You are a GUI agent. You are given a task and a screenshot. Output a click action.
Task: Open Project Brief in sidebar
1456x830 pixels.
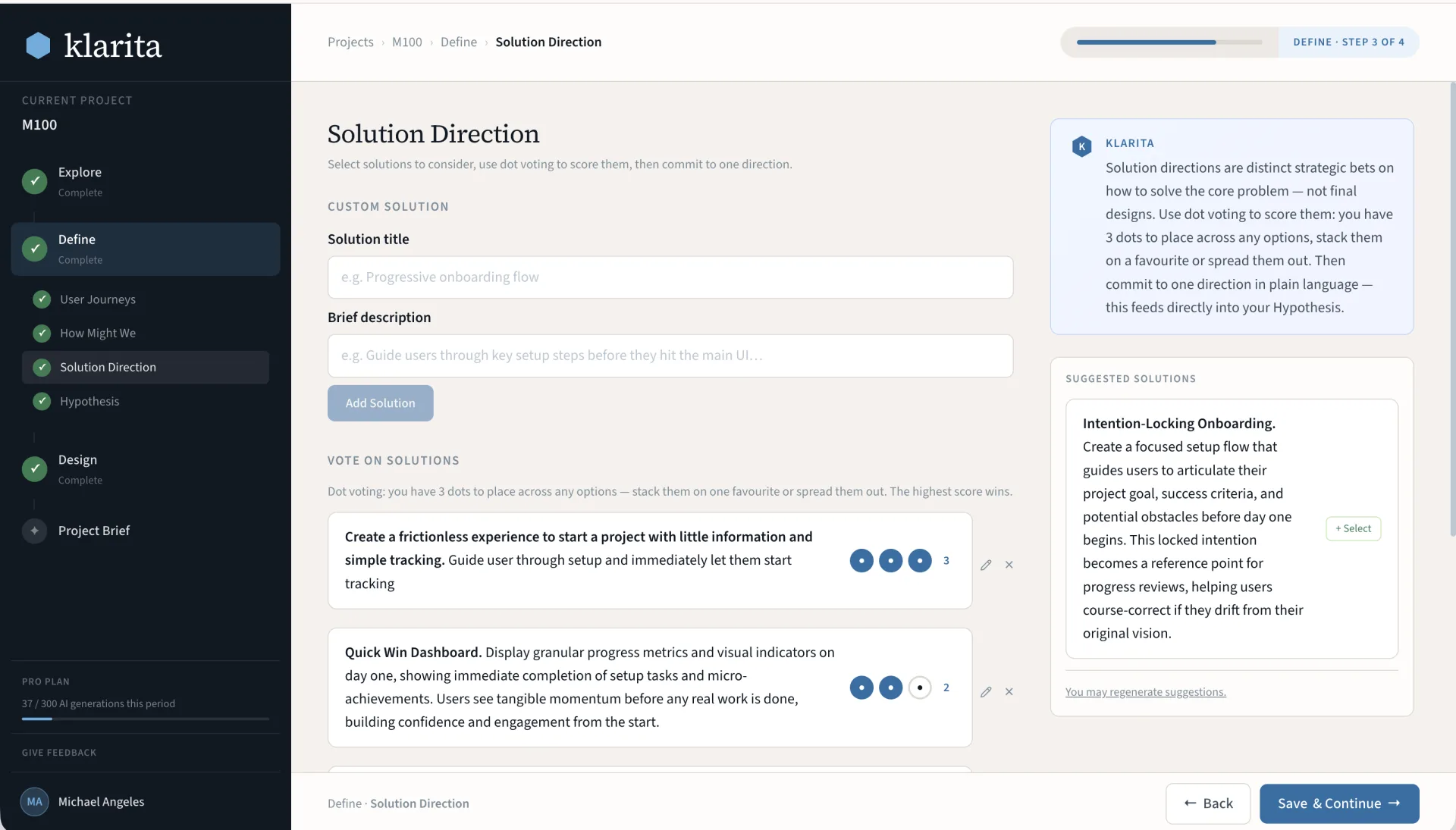pyautogui.click(x=146, y=531)
